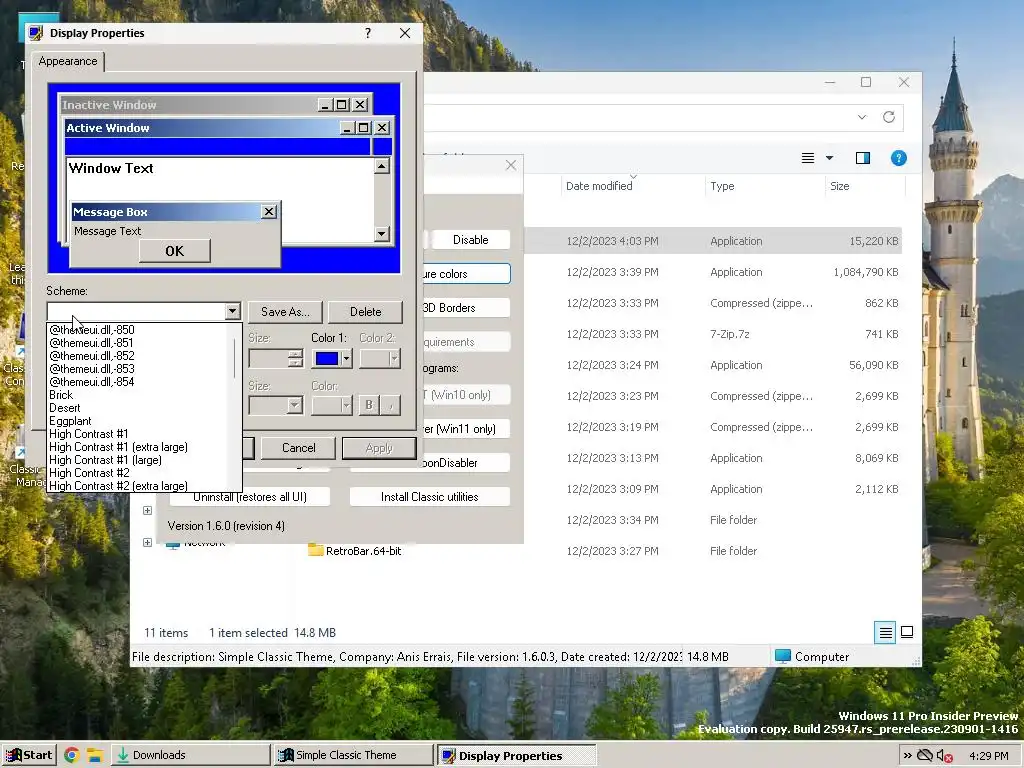Open File Explorer quick launch icon

(95, 756)
